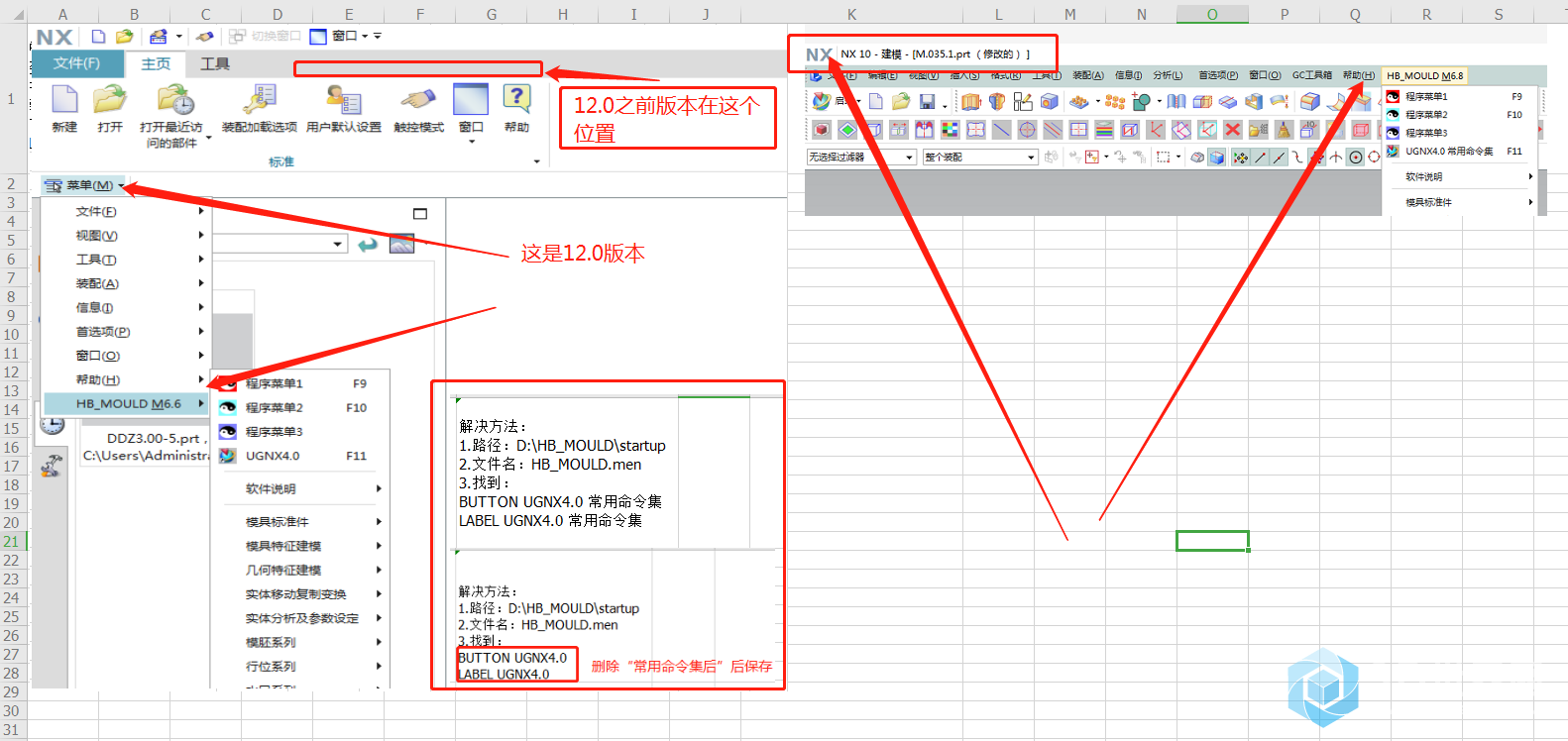Choose 程序菜单3 in the NX 12 submenu
Image resolution: width=1568 pixels, height=741 pixels.
coord(300,431)
